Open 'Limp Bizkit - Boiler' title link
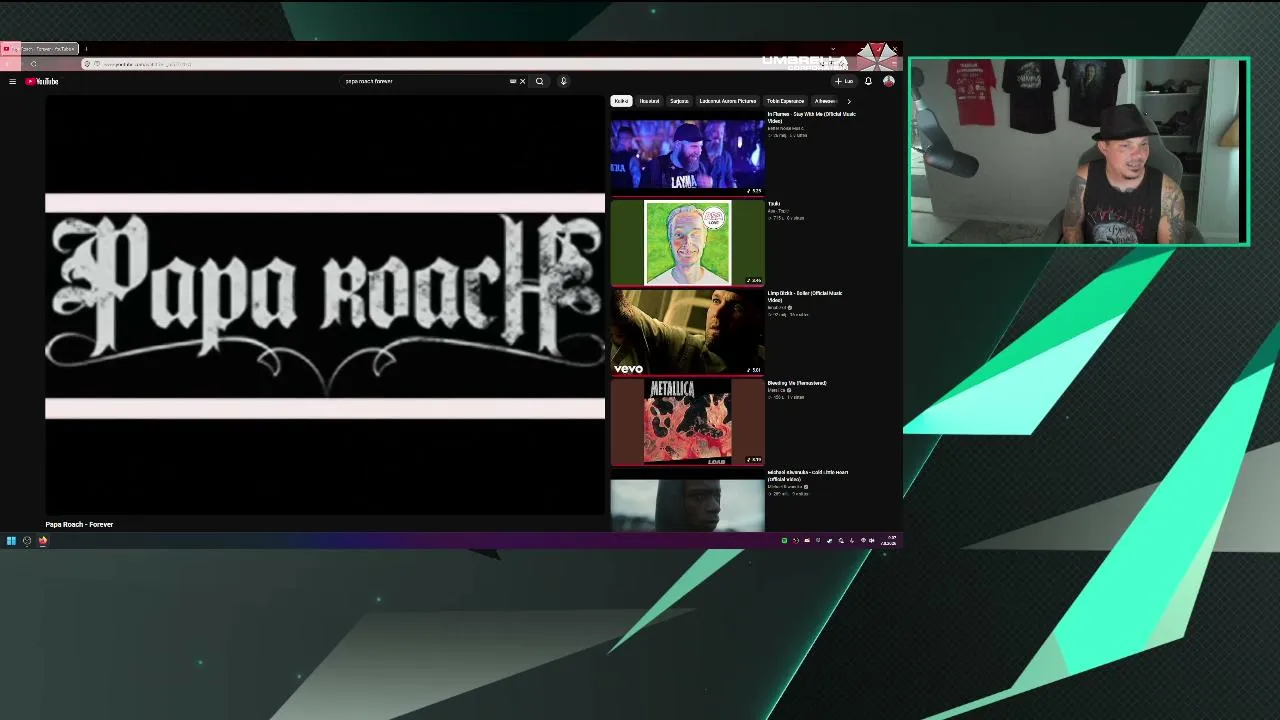1280x720 pixels. pos(805,296)
